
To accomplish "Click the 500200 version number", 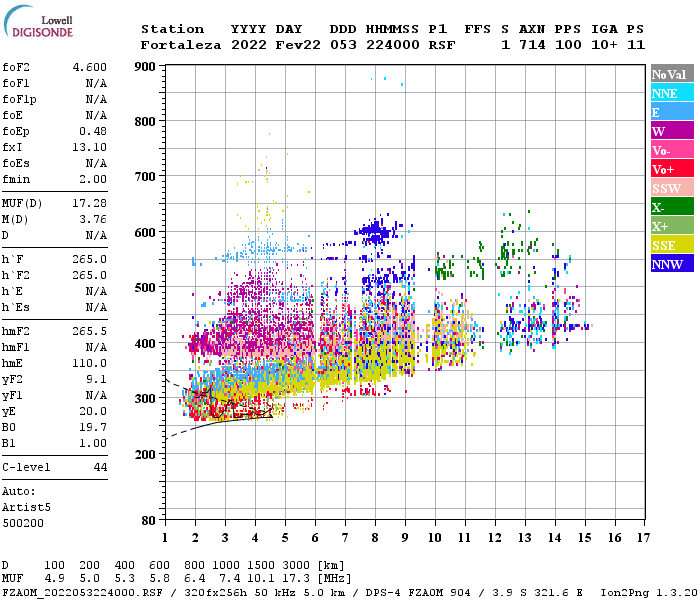I will click(x=23, y=524).
